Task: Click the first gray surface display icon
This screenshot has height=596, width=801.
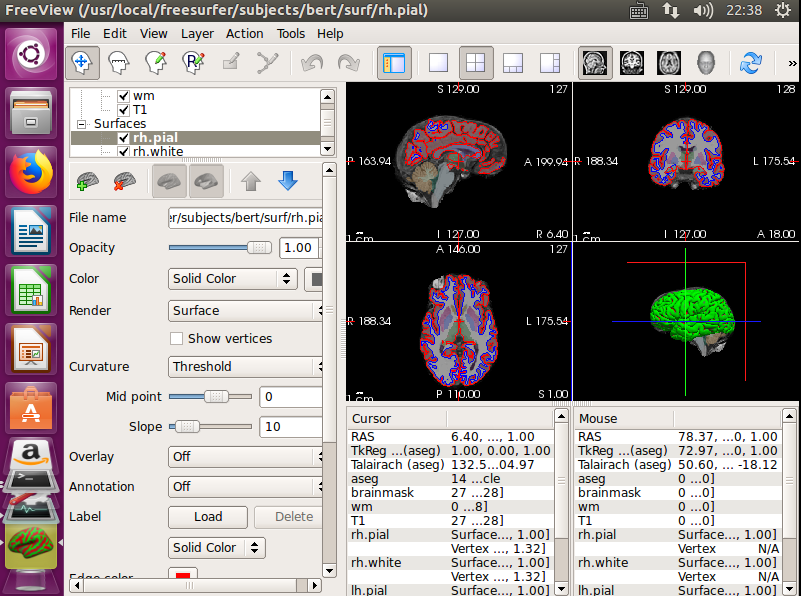Action: click(x=169, y=181)
